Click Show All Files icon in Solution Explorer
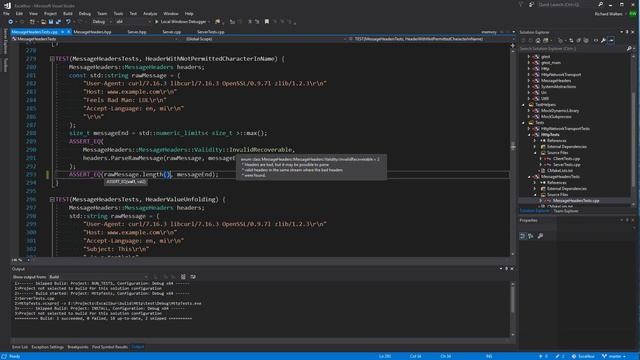Image resolution: width=640 pixels, height=360 pixels. (586, 40)
